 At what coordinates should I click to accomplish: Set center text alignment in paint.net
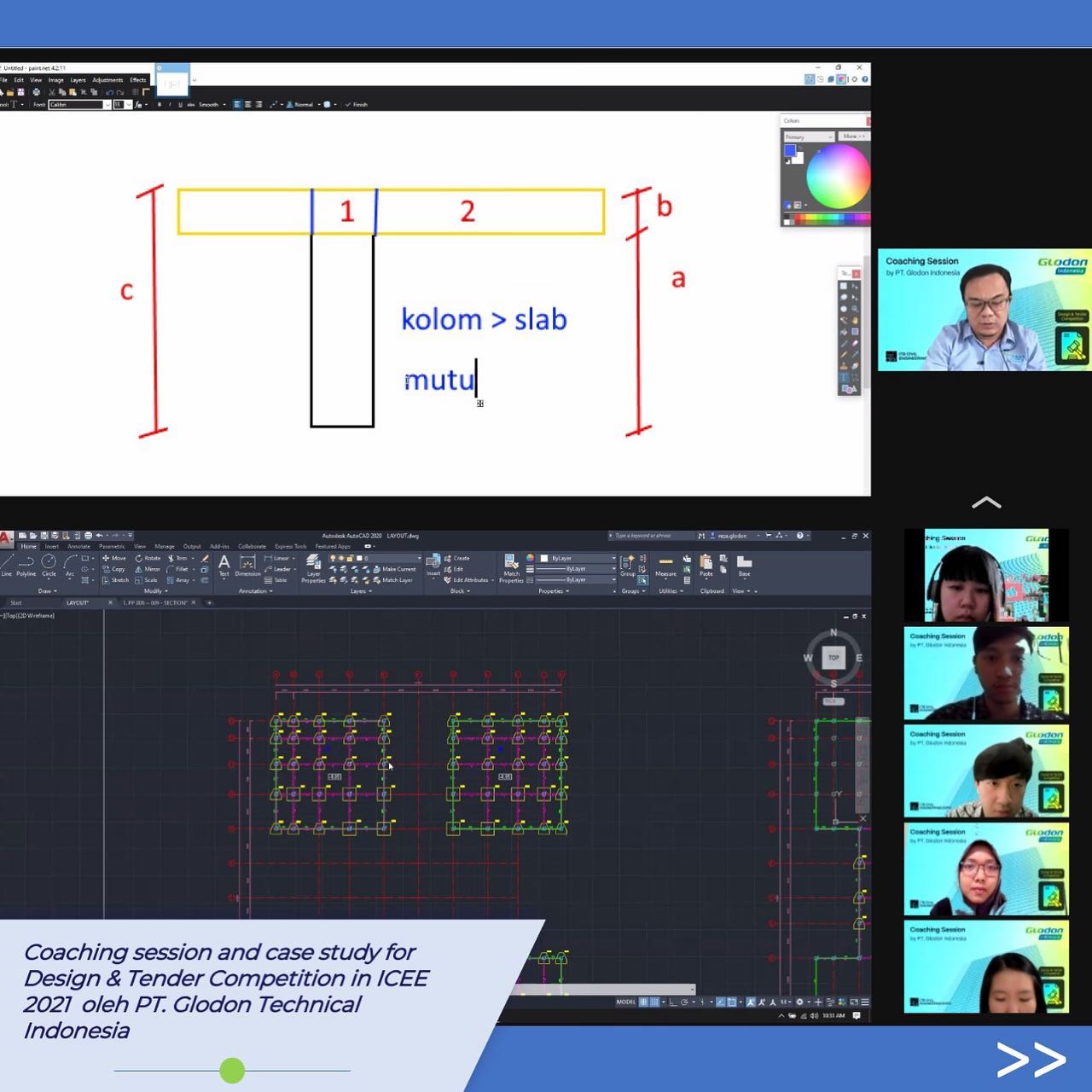click(248, 105)
